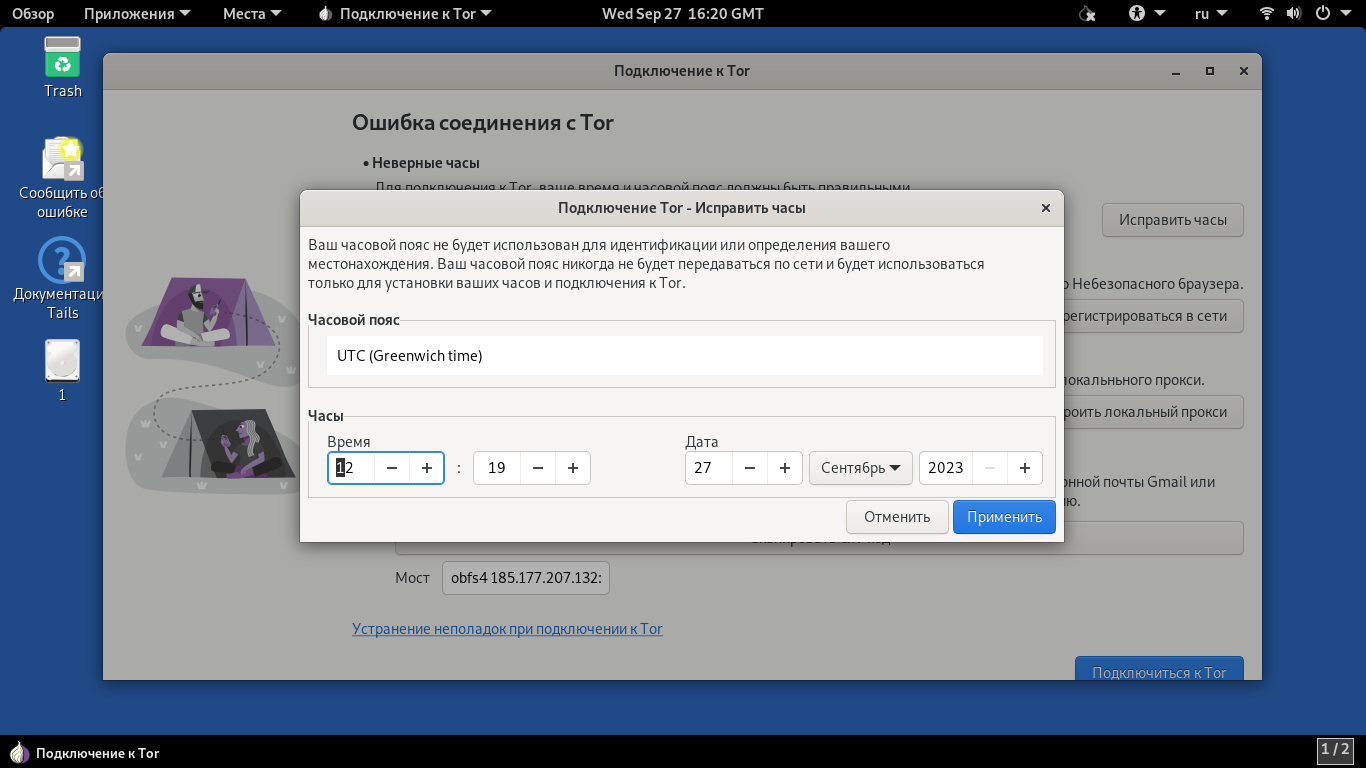Click the Применить button

[x=1004, y=517]
